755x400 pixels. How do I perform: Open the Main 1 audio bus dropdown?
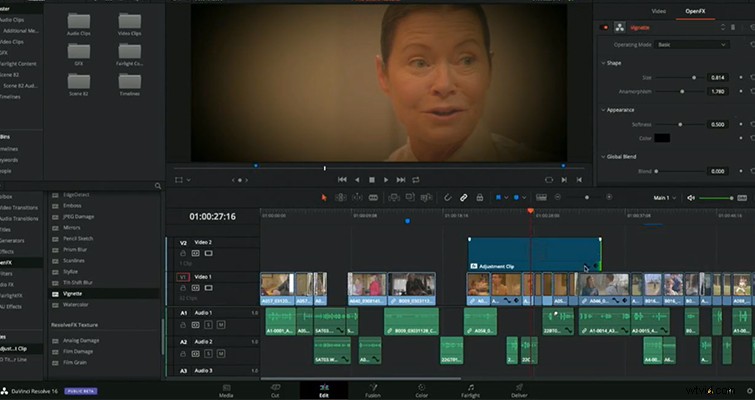point(664,198)
